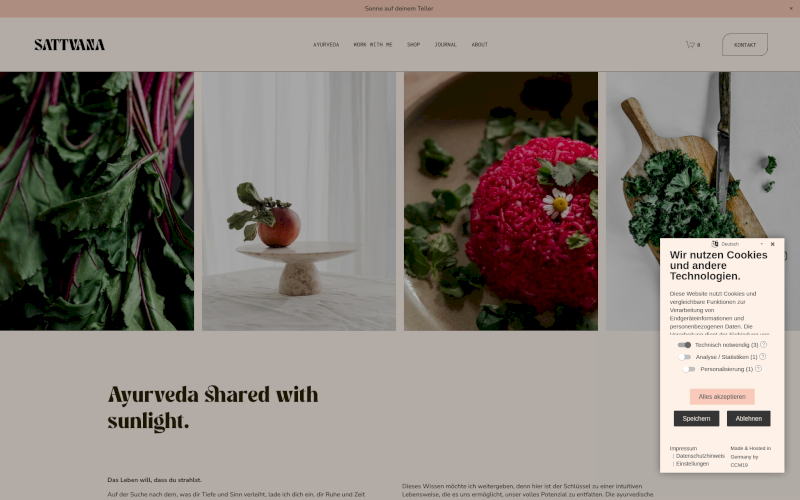The image size is (800, 500).
Task: Click Alles akzeptieren button
Action: point(722,396)
